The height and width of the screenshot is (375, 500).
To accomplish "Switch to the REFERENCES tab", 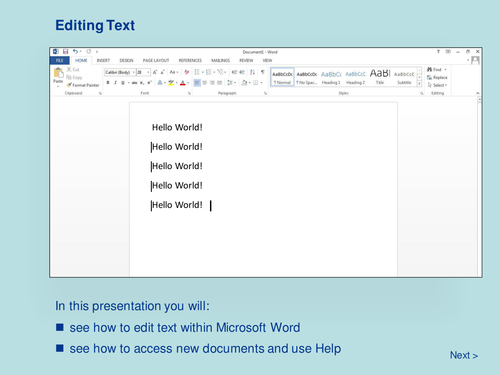I will 190,60.
